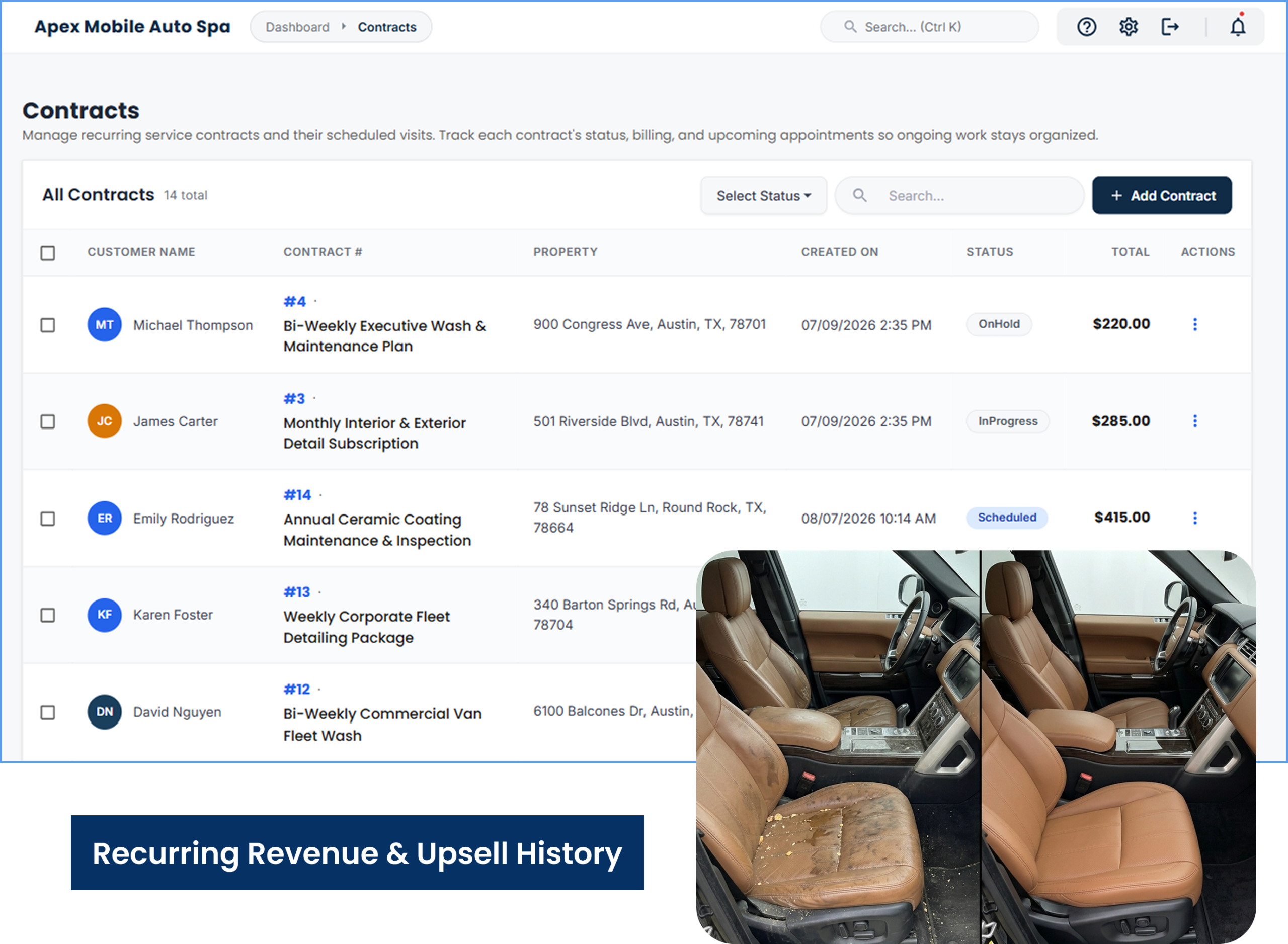Open the settings gear icon
This screenshot has width=1288, height=944.
[1128, 27]
